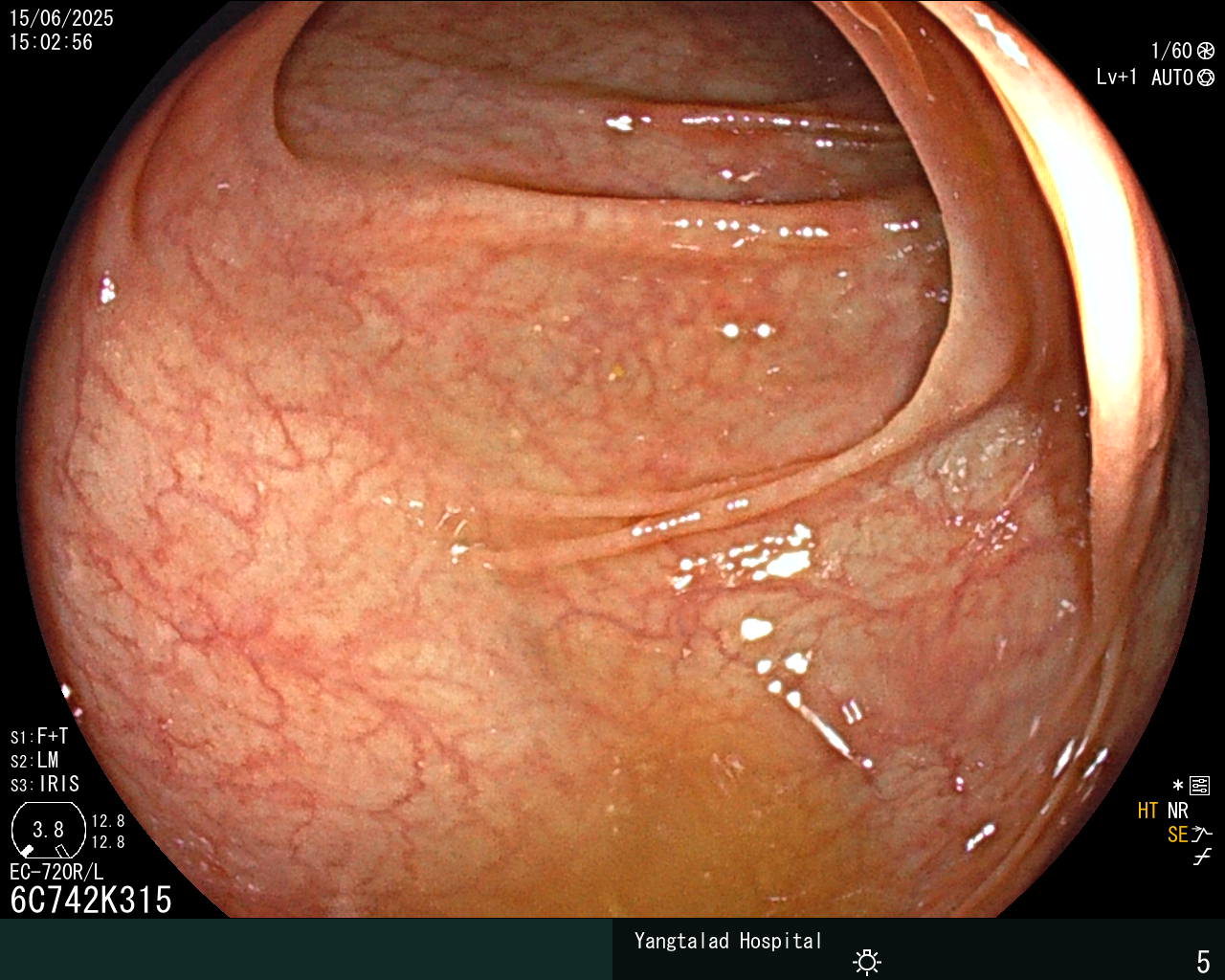Click the S2: LM switch assignment

point(34,760)
